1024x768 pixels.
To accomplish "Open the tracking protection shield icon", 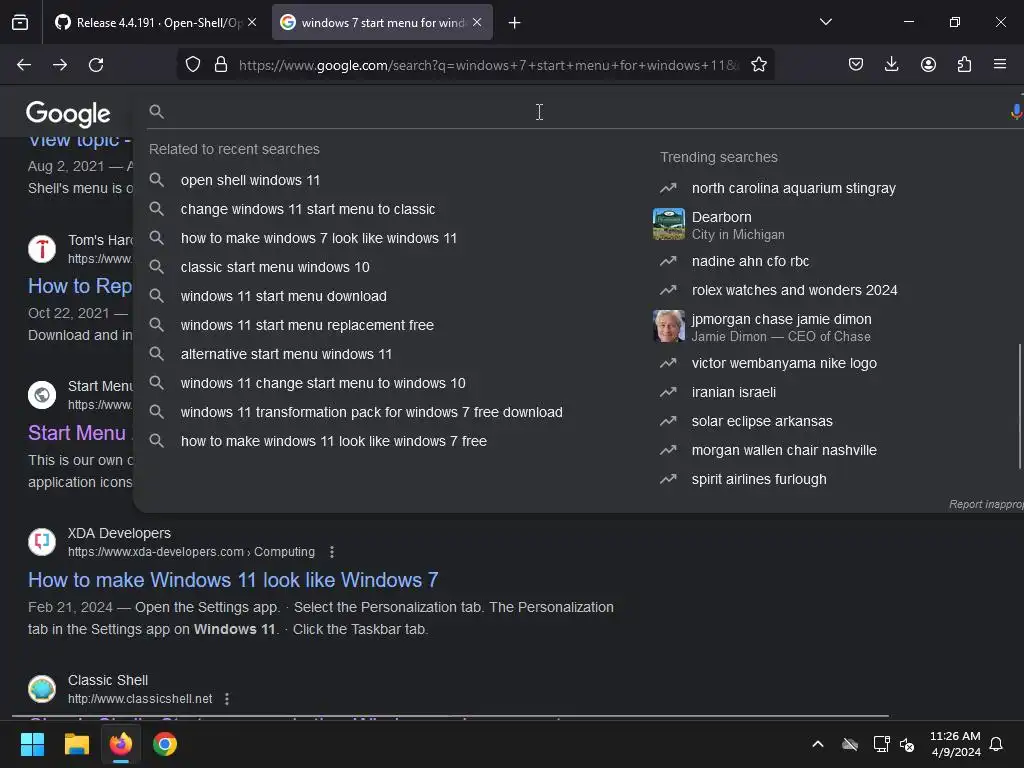I will [193, 65].
